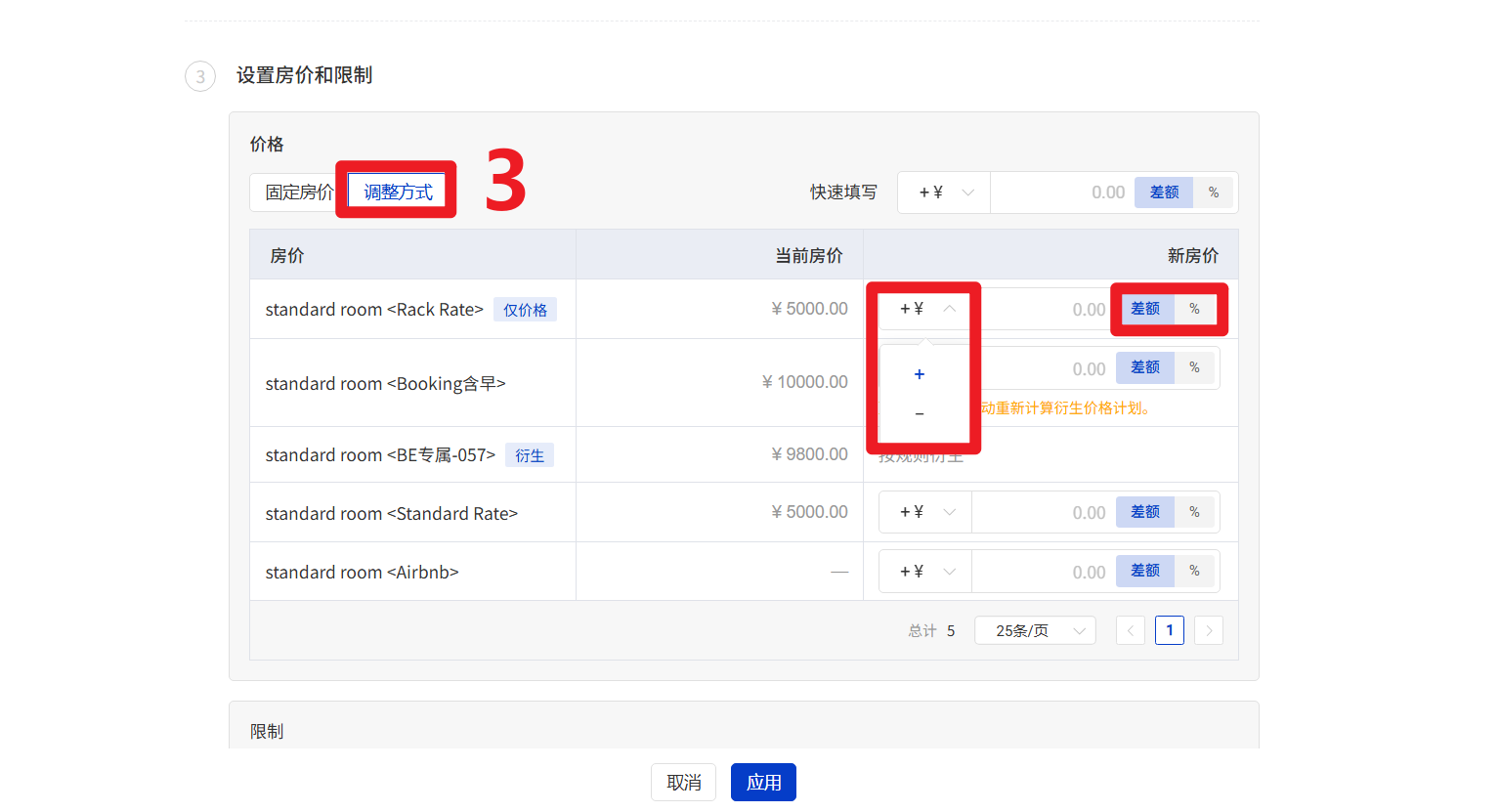Click the 快速填写 amount input field
Image resolution: width=1500 pixels, height=812 pixels.
tap(1062, 192)
